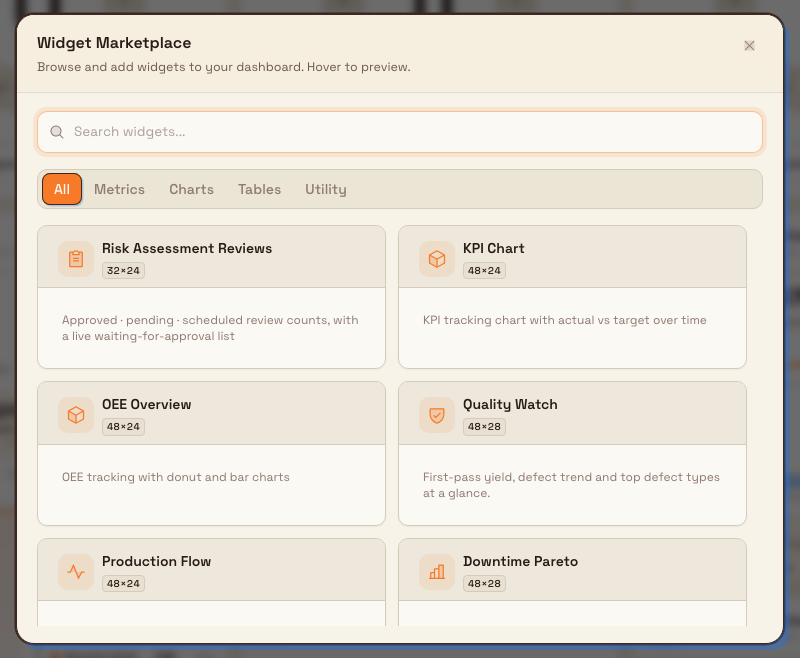Select the OEE Overview widget title
Viewport: 800px width, 658px height.
(146, 404)
